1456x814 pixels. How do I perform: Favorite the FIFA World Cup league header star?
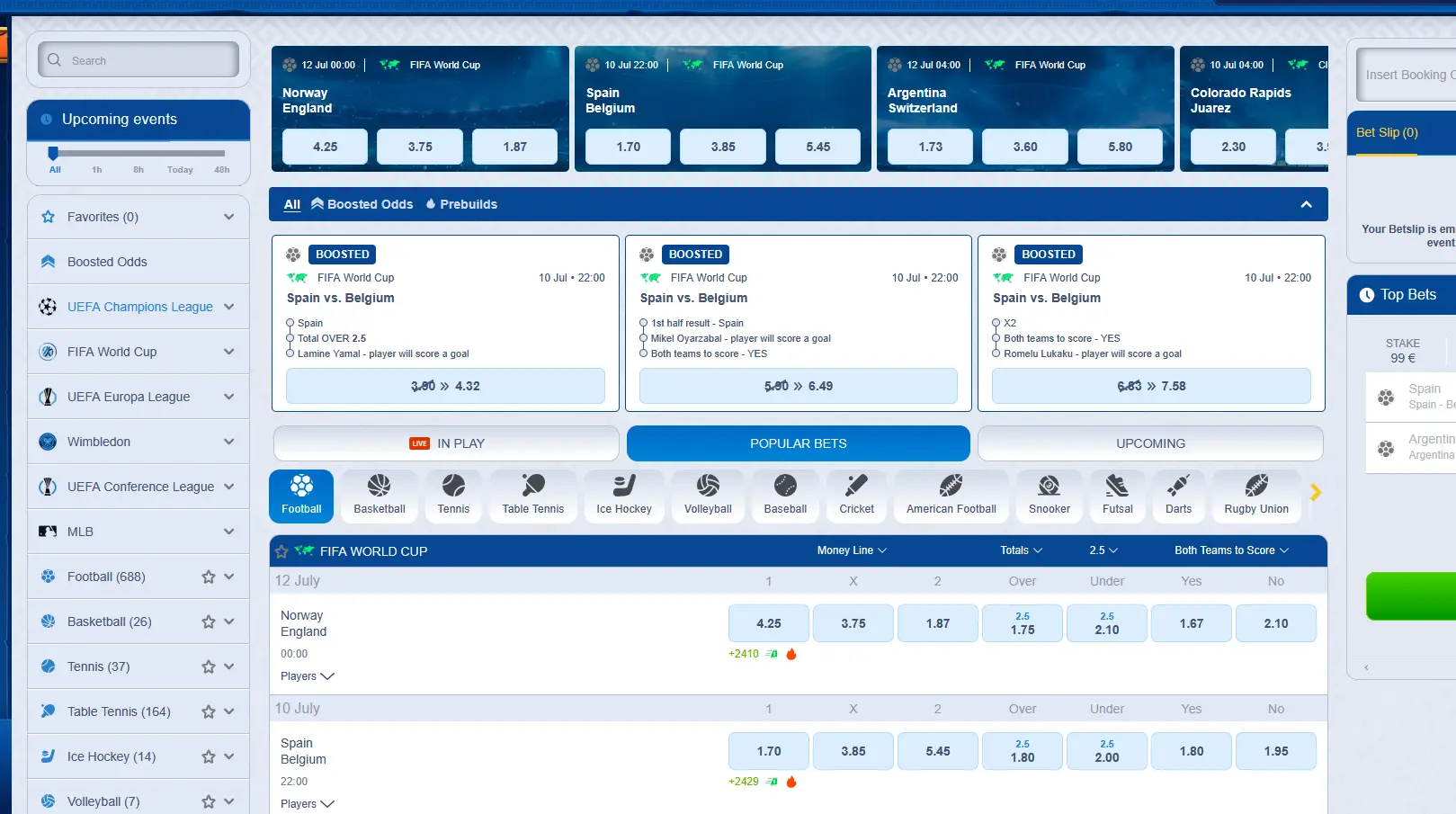click(281, 551)
